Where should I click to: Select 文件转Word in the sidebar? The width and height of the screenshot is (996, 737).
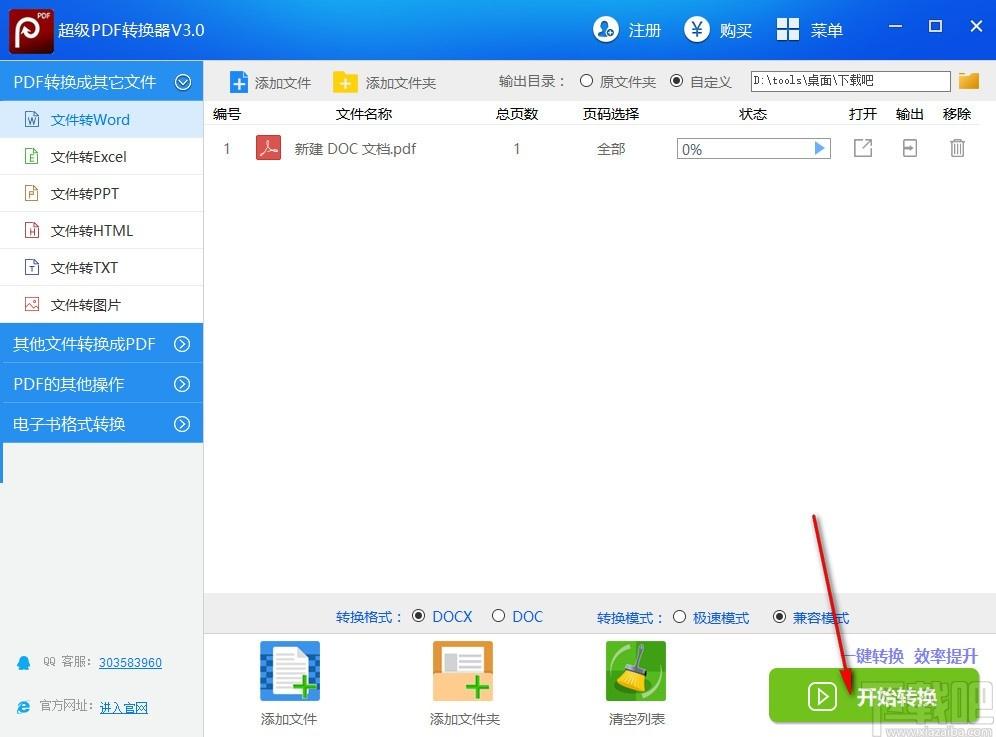pyautogui.click(x=102, y=119)
